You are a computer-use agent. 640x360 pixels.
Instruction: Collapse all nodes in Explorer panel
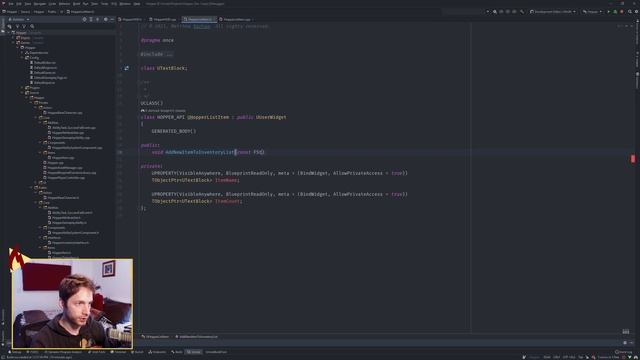pyautogui.click(x=98, y=19)
